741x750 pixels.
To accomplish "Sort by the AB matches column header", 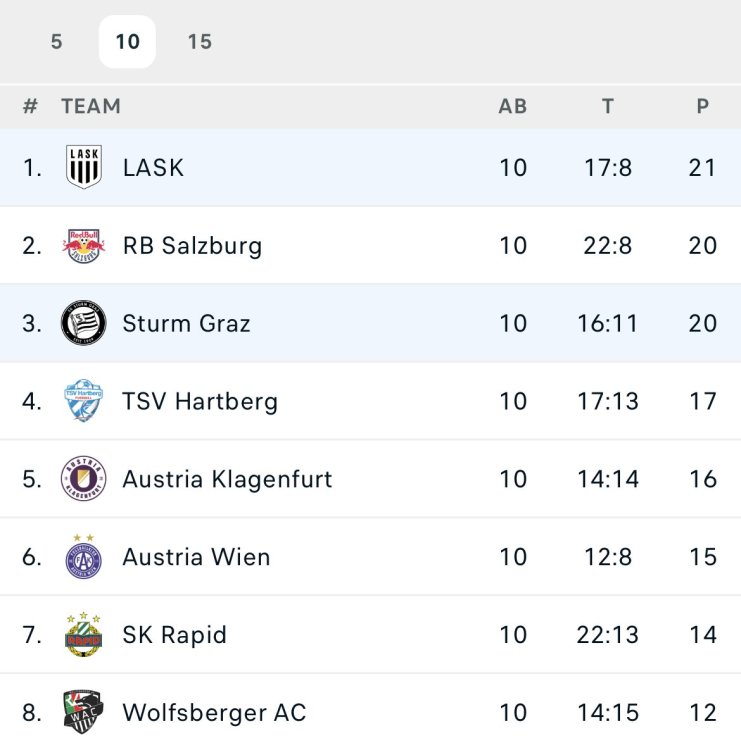I will click(513, 106).
